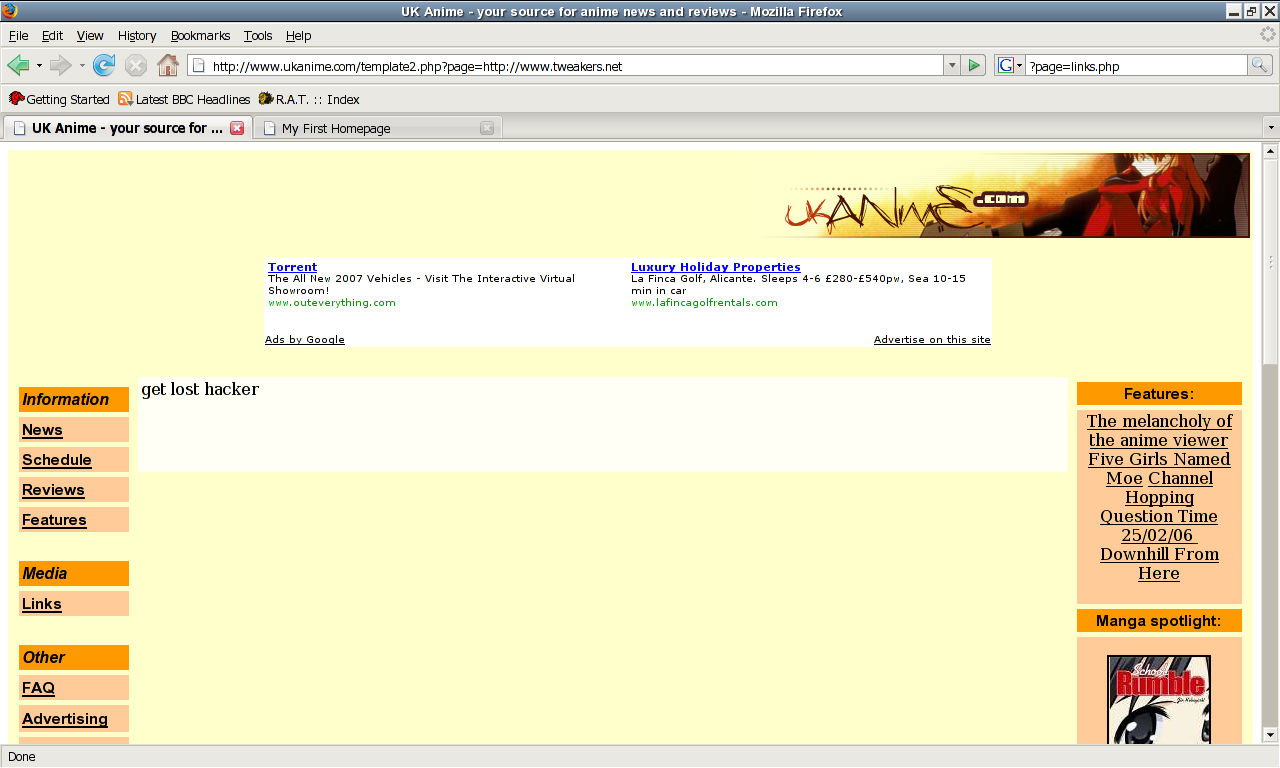Viewport: 1280px width, 768px height.
Task: Open the Bookmarks menu
Action: pos(200,35)
